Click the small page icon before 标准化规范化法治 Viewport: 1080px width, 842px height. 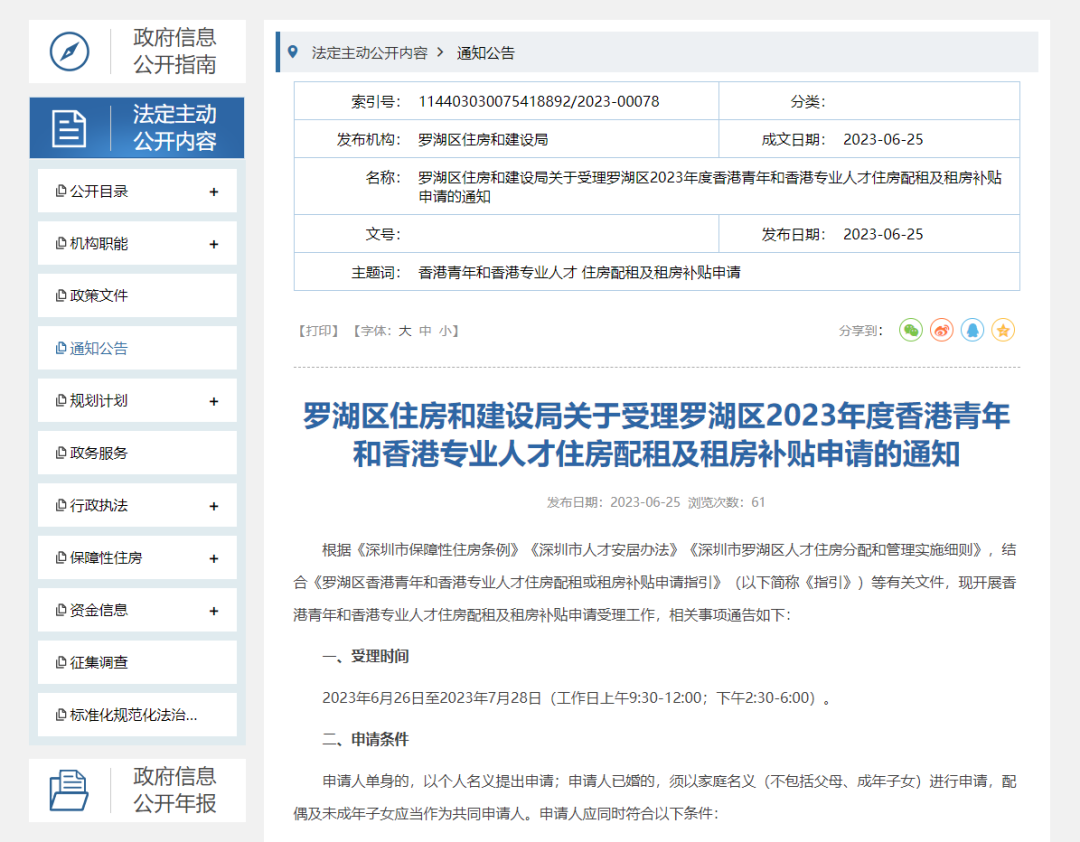tap(61, 715)
